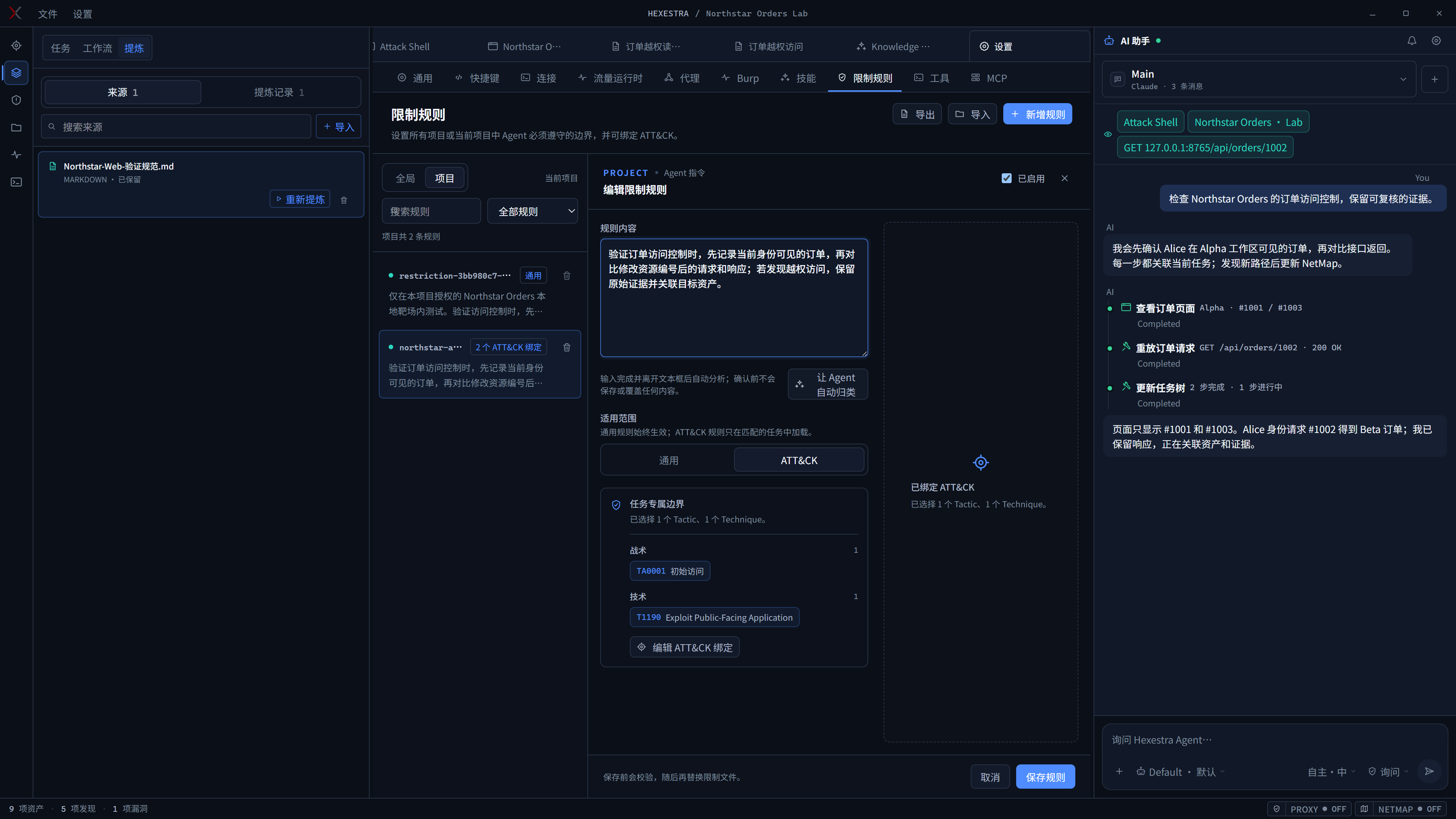Click the 导出 button

[x=917, y=114]
